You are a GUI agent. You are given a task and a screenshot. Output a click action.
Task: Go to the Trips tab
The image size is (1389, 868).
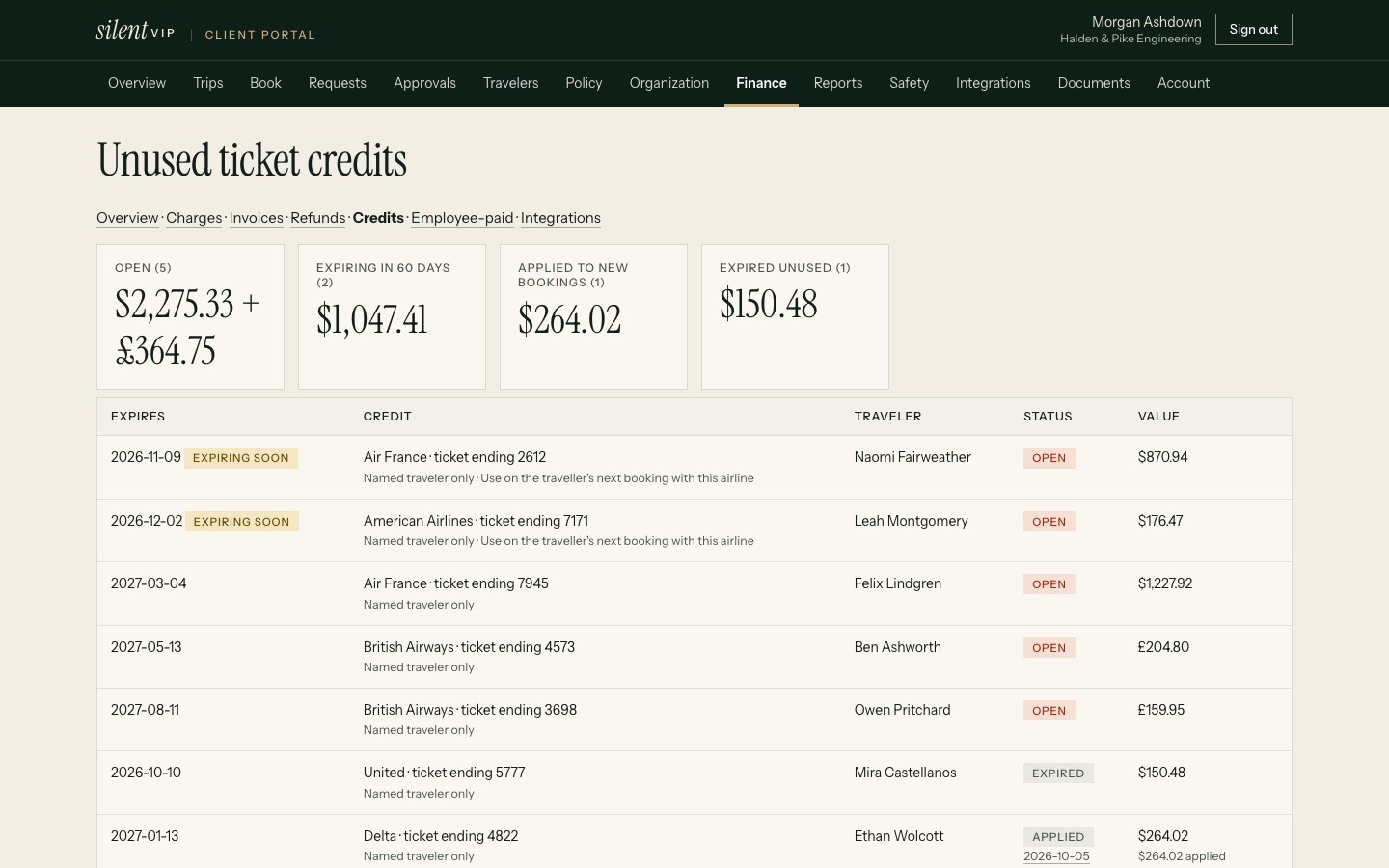click(x=208, y=83)
